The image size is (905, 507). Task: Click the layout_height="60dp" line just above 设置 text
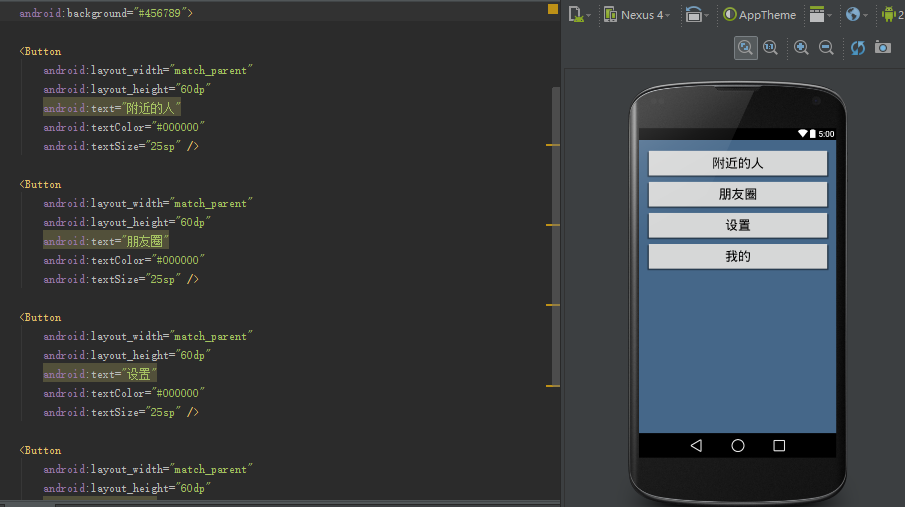point(127,355)
